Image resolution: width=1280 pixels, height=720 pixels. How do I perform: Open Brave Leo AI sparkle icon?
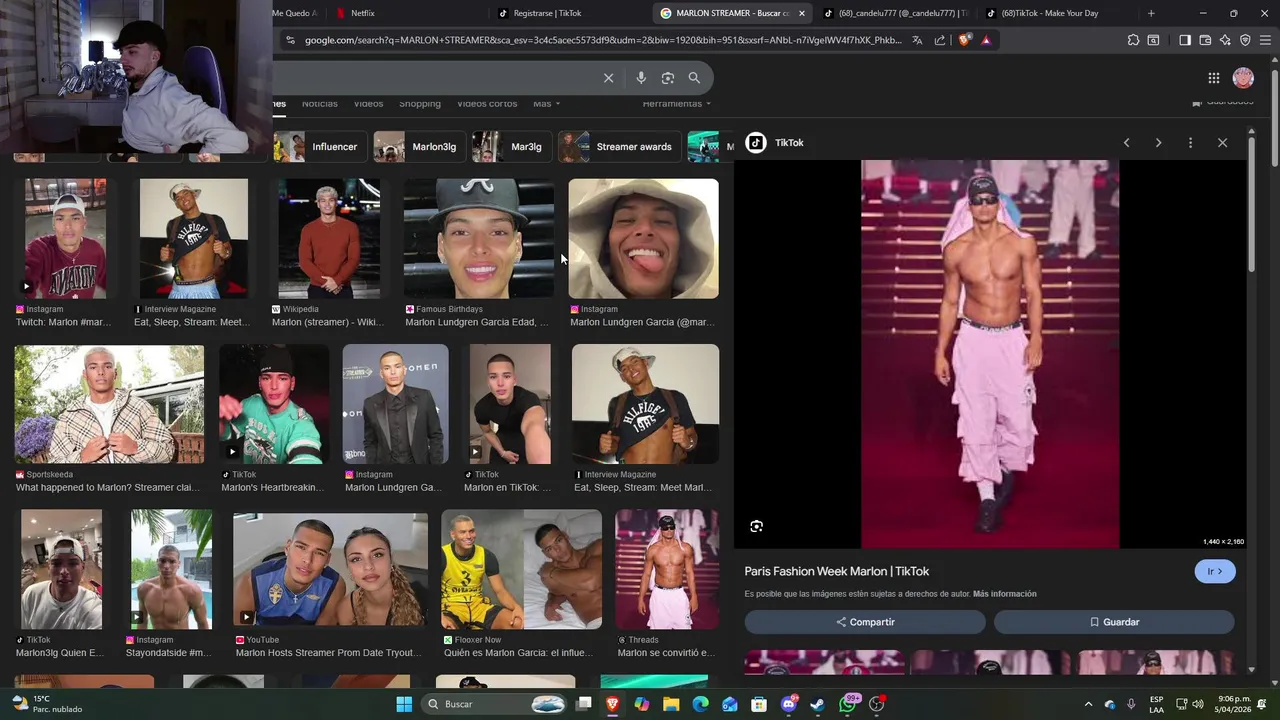tap(1225, 40)
